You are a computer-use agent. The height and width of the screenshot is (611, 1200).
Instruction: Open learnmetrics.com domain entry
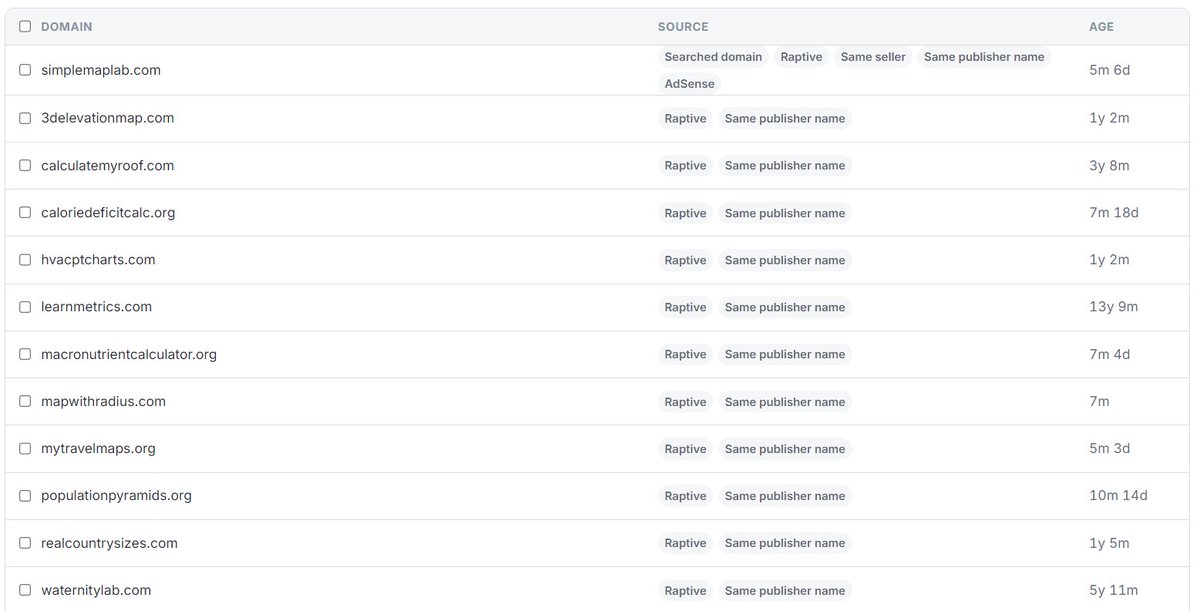(97, 307)
